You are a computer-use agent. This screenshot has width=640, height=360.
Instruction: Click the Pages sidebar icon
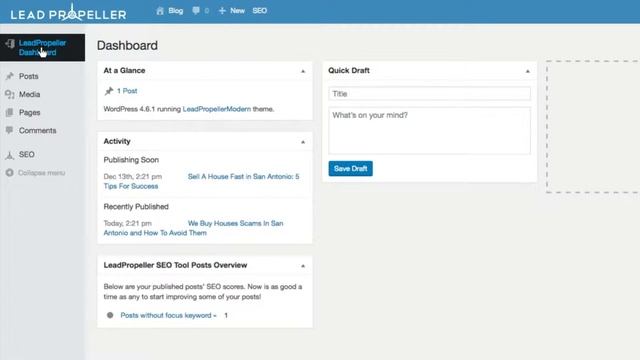click(10, 112)
